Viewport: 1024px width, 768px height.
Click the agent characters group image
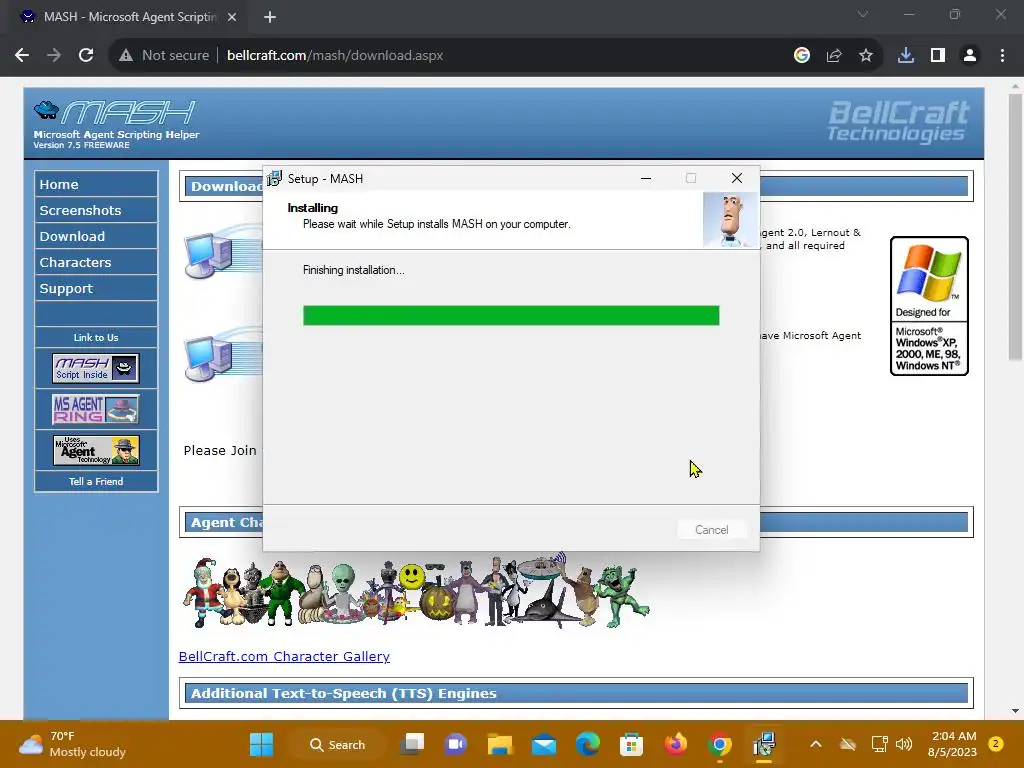click(416, 591)
